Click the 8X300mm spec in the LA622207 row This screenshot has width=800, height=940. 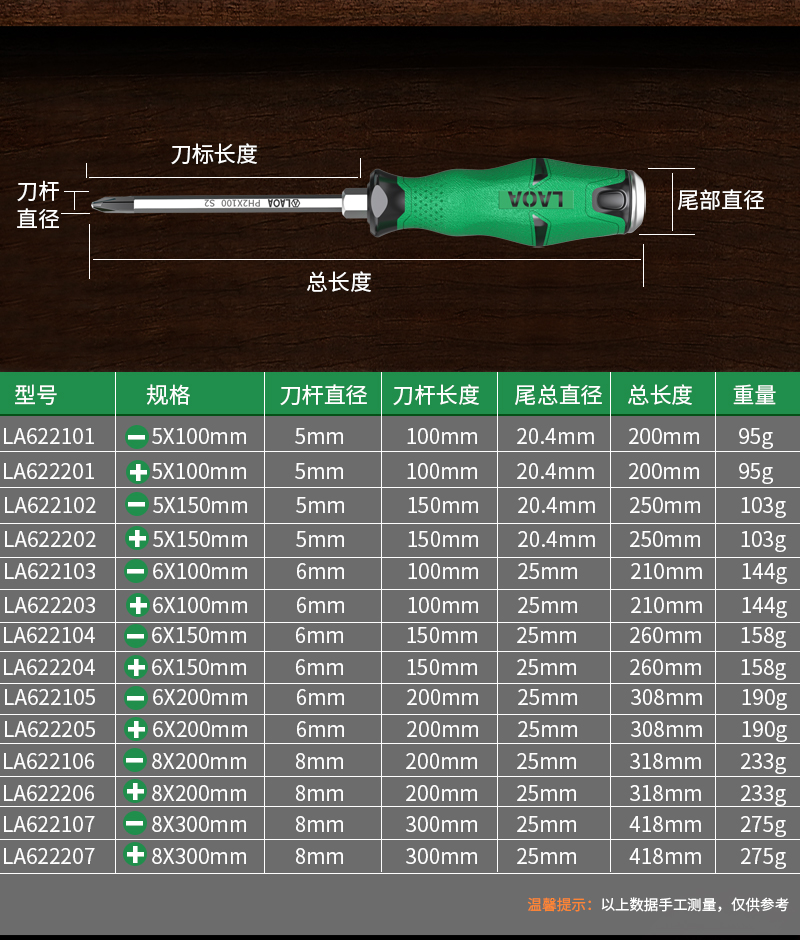(x=199, y=856)
